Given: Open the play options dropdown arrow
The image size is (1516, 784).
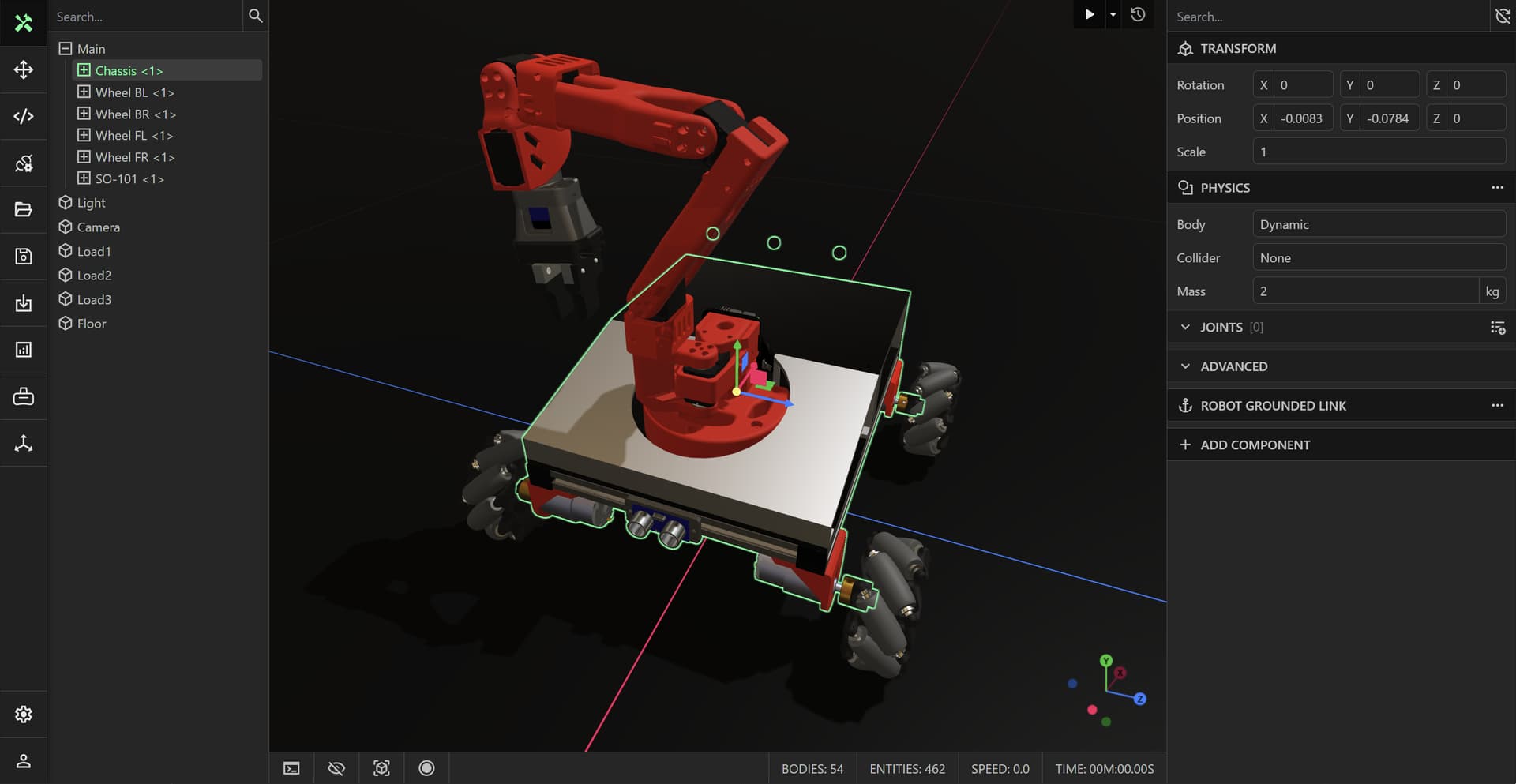Looking at the screenshot, I should [1113, 15].
